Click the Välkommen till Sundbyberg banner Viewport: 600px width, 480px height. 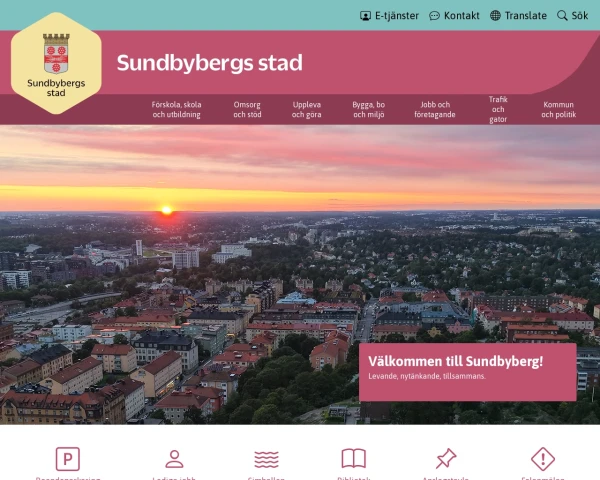tap(468, 372)
